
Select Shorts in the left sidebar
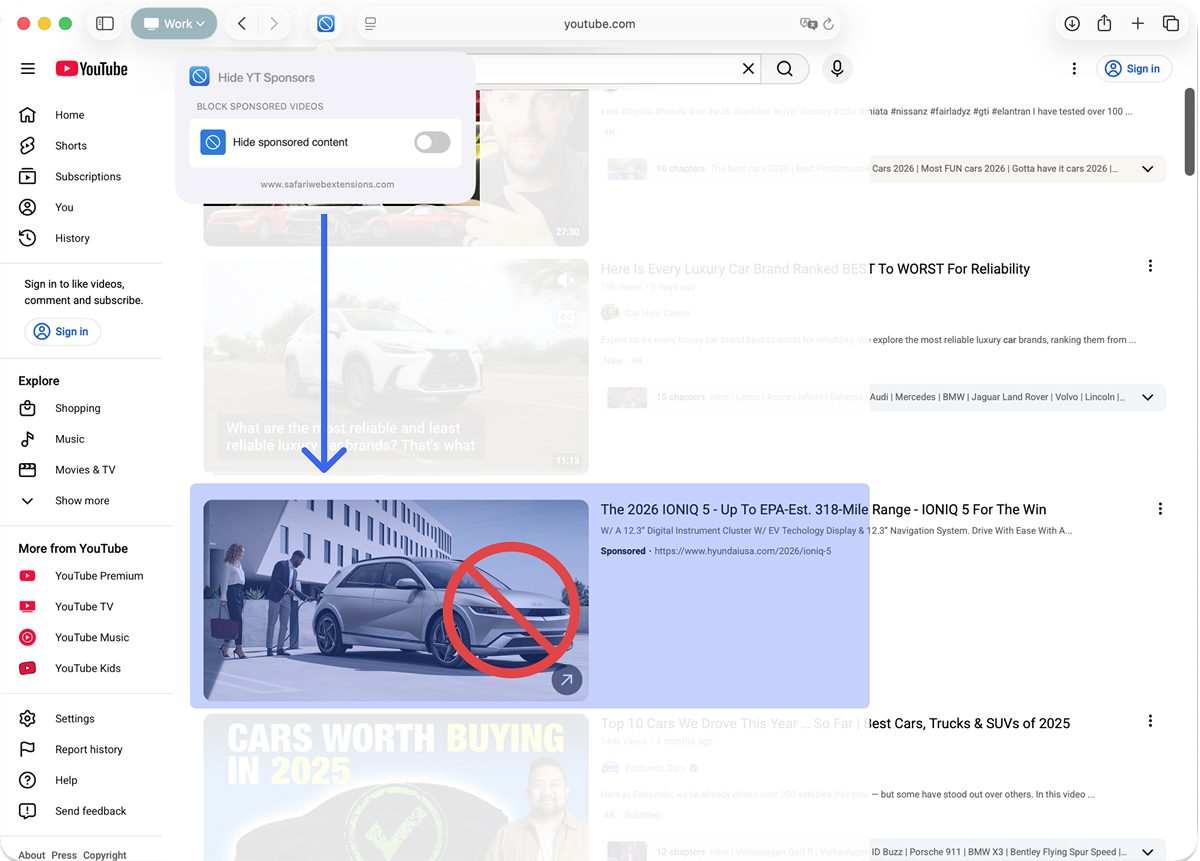click(x=70, y=145)
